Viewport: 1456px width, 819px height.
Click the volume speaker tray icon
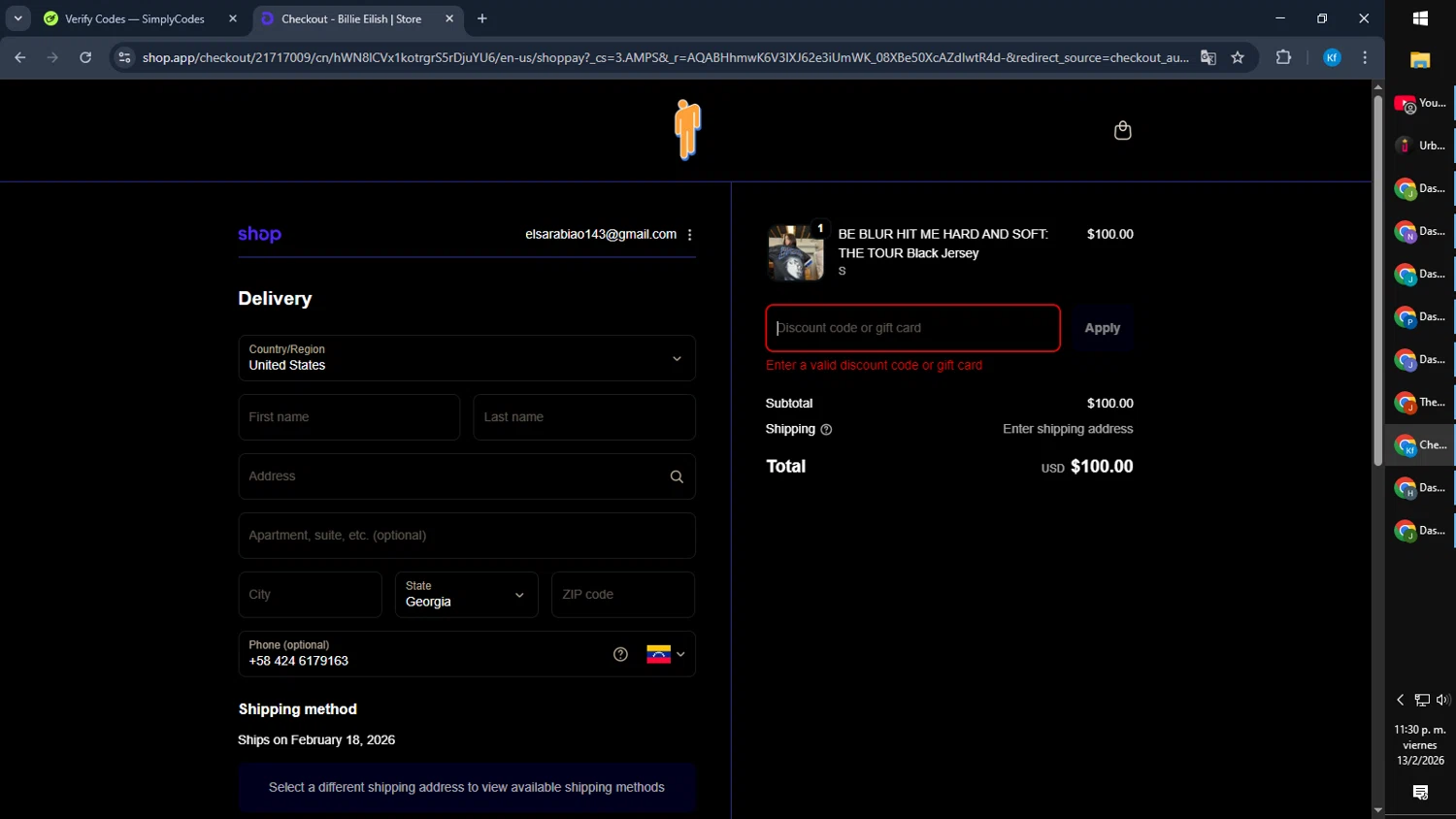1442,700
